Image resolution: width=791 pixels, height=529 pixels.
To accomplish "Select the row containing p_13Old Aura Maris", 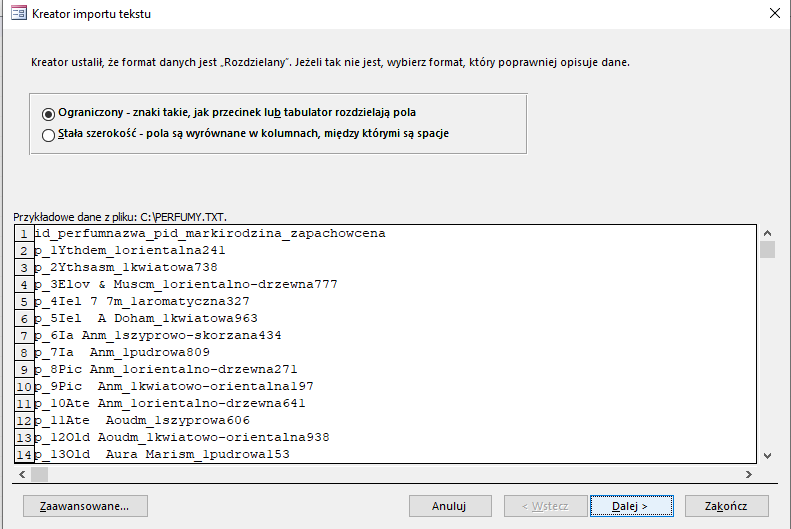I will pyautogui.click(x=385, y=454).
